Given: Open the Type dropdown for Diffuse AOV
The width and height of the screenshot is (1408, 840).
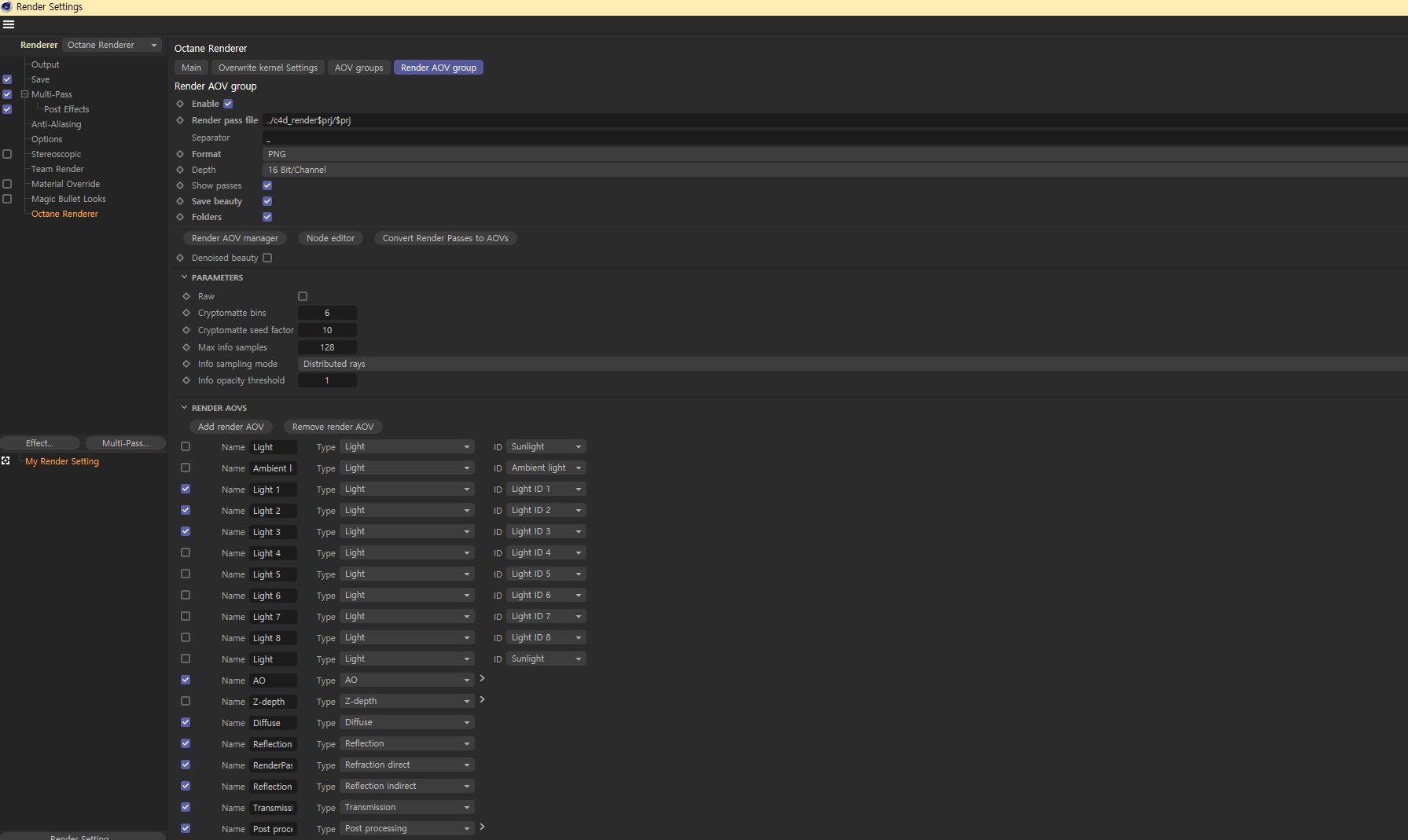Looking at the screenshot, I should pos(407,722).
